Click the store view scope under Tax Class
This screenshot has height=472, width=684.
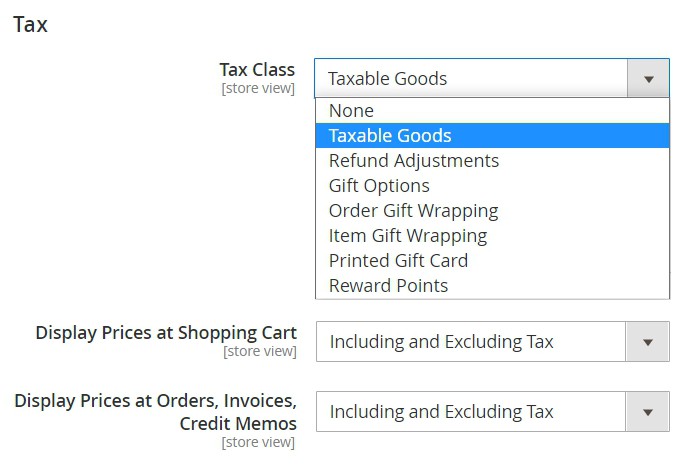pos(258,89)
